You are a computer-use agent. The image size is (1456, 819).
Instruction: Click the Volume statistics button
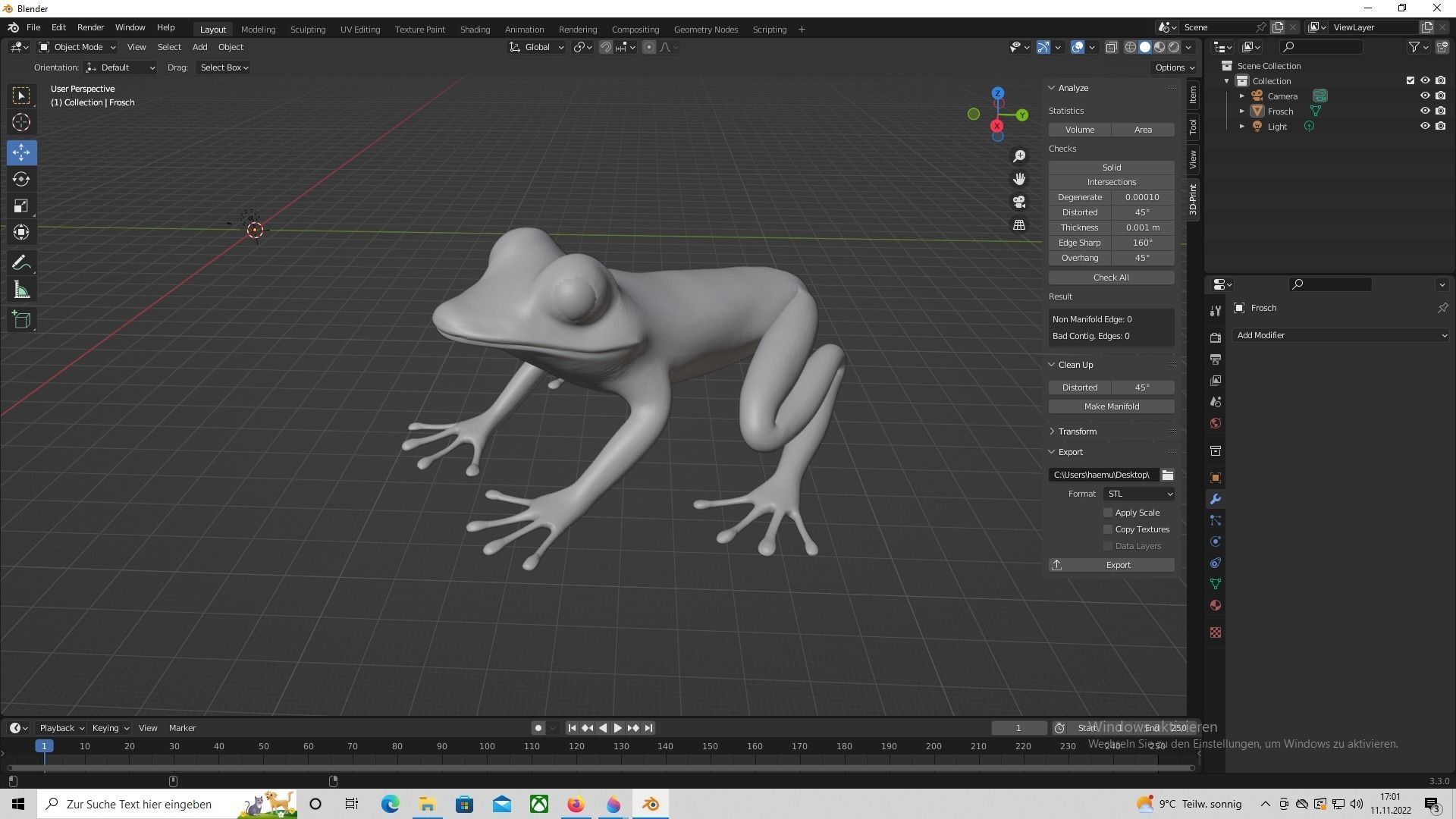coord(1079,130)
